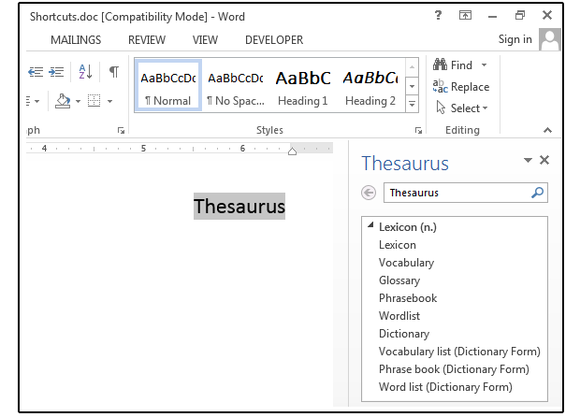Open the VIEW tab
Image resolution: width=580 pixels, height=417 pixels.
pyautogui.click(x=205, y=40)
